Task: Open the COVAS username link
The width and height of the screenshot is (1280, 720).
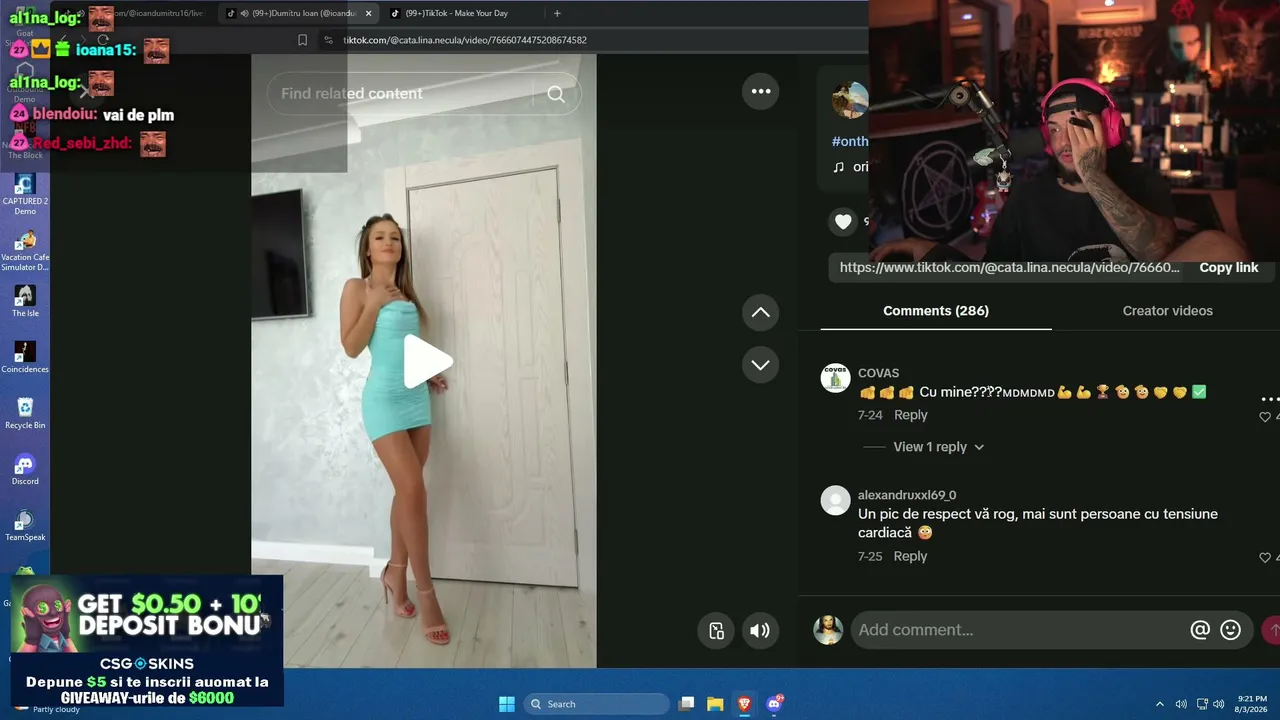Action: tap(878, 373)
